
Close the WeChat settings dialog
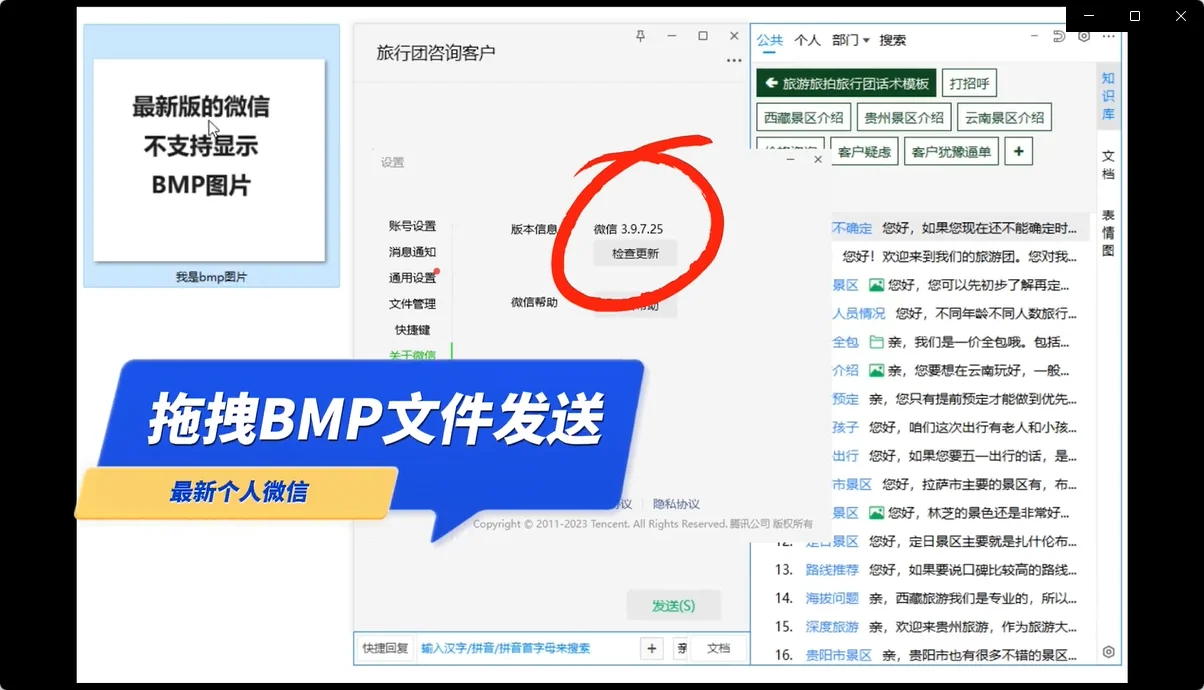point(818,159)
